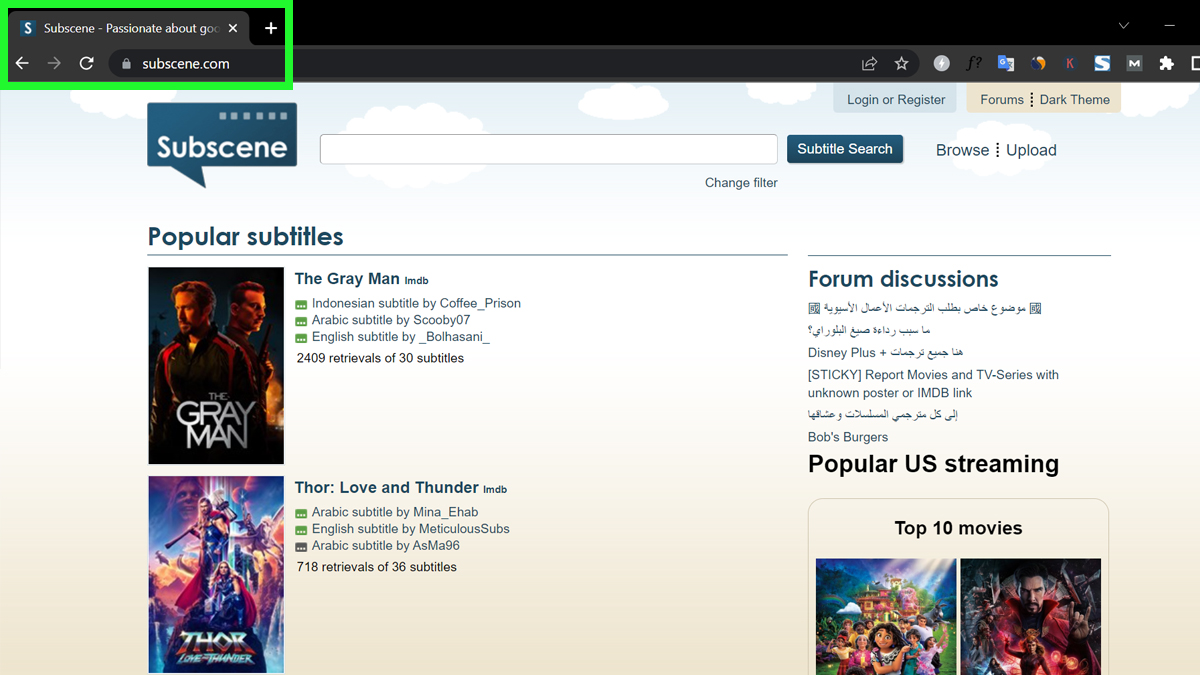Viewport: 1200px width, 675px height.
Task: Open a new tab with the plus button
Action: [x=270, y=28]
